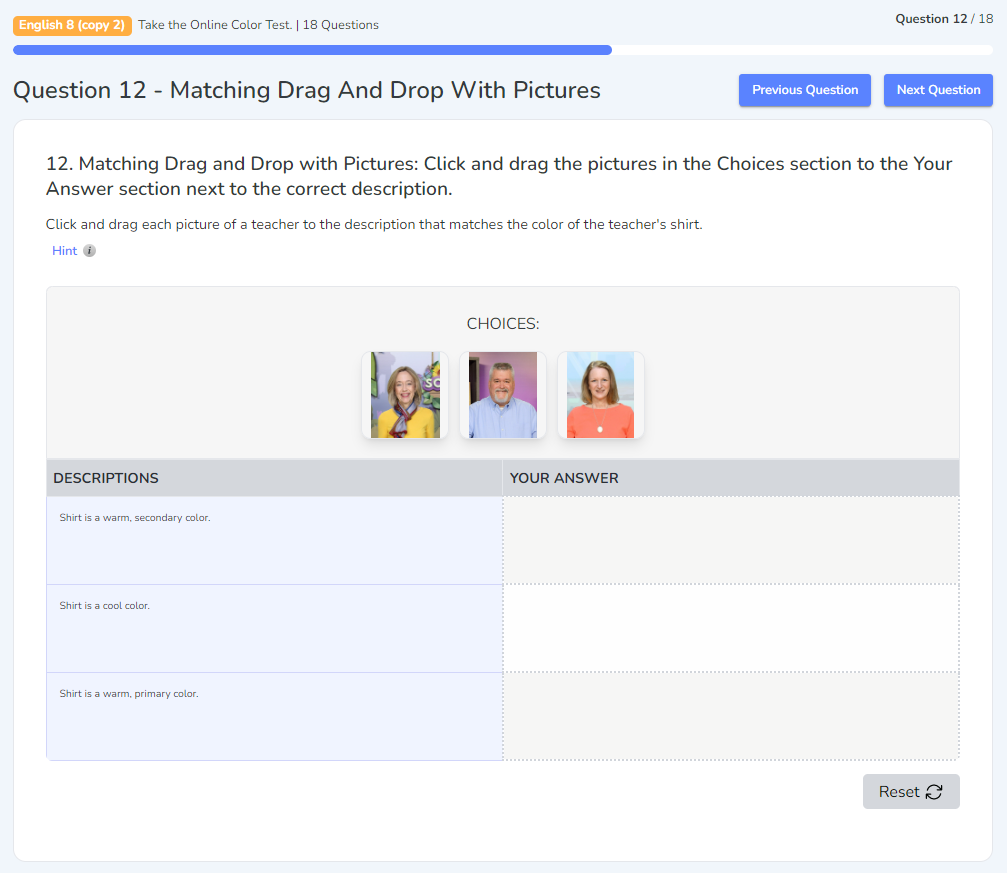Click description 'Shirt is a warm, secondary color.'
Screen dimensions: 1007x873
point(135,518)
